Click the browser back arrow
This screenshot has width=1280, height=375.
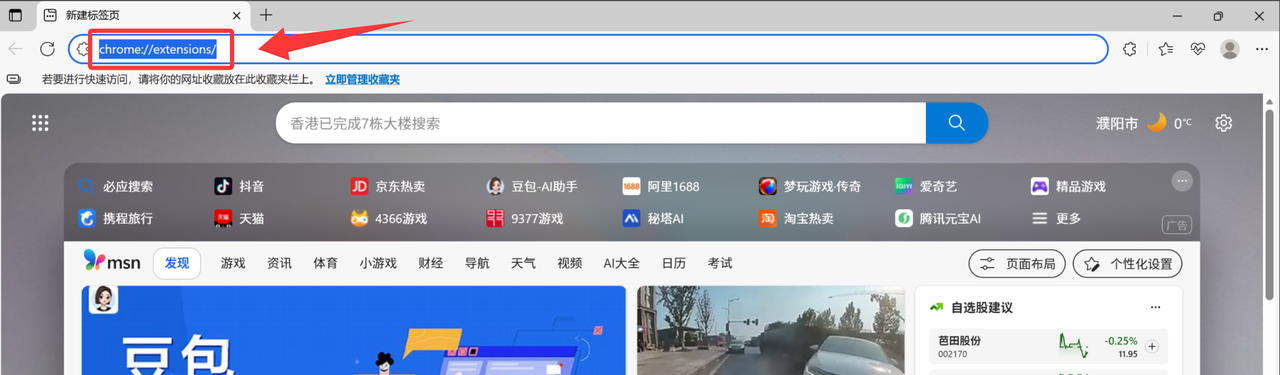tap(15, 49)
